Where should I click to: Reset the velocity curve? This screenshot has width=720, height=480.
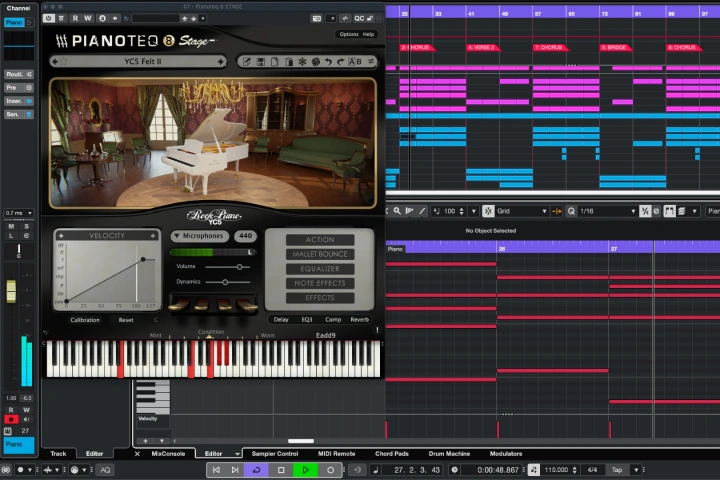click(126, 320)
